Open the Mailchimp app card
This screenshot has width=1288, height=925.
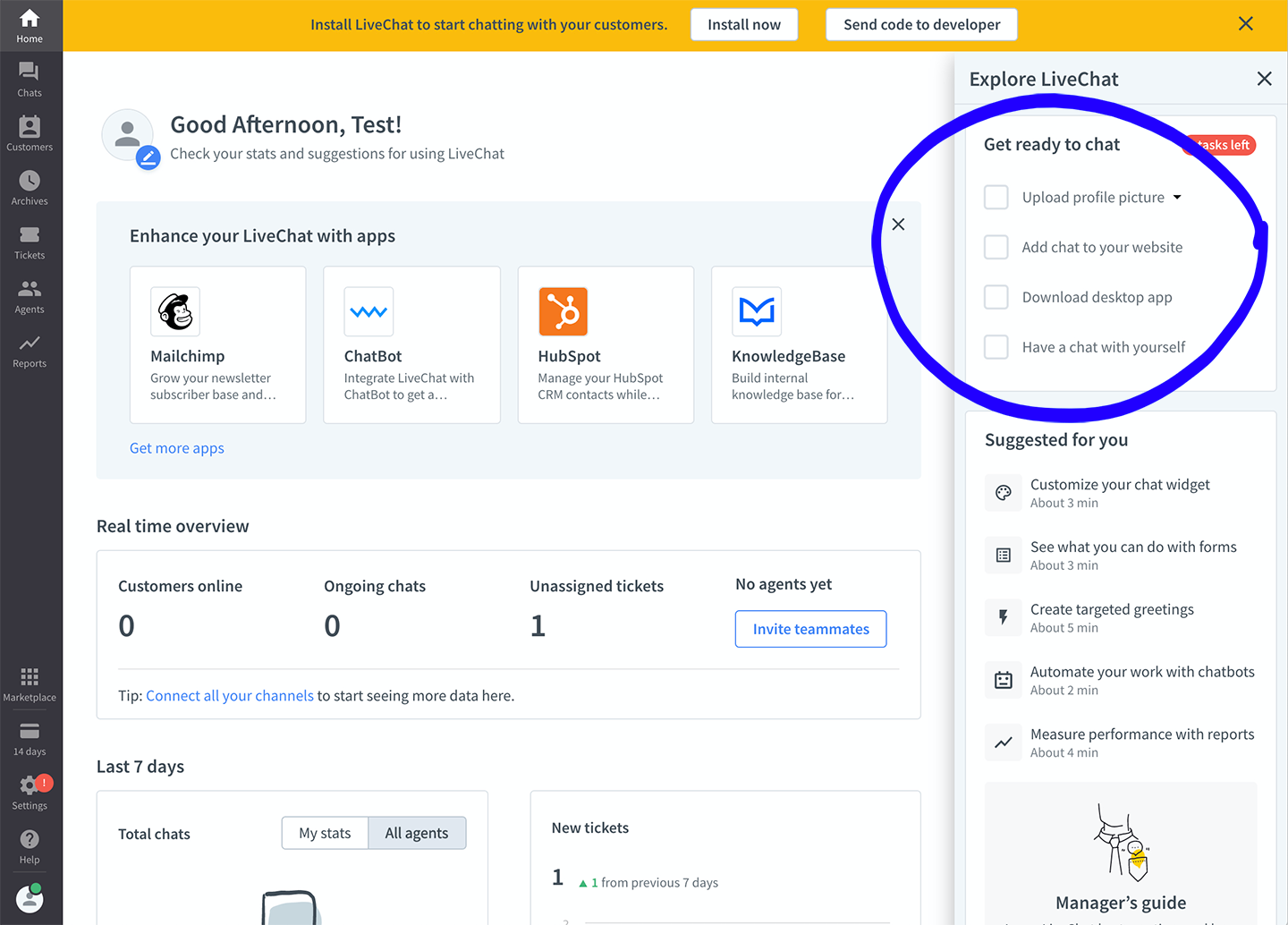[x=217, y=344]
